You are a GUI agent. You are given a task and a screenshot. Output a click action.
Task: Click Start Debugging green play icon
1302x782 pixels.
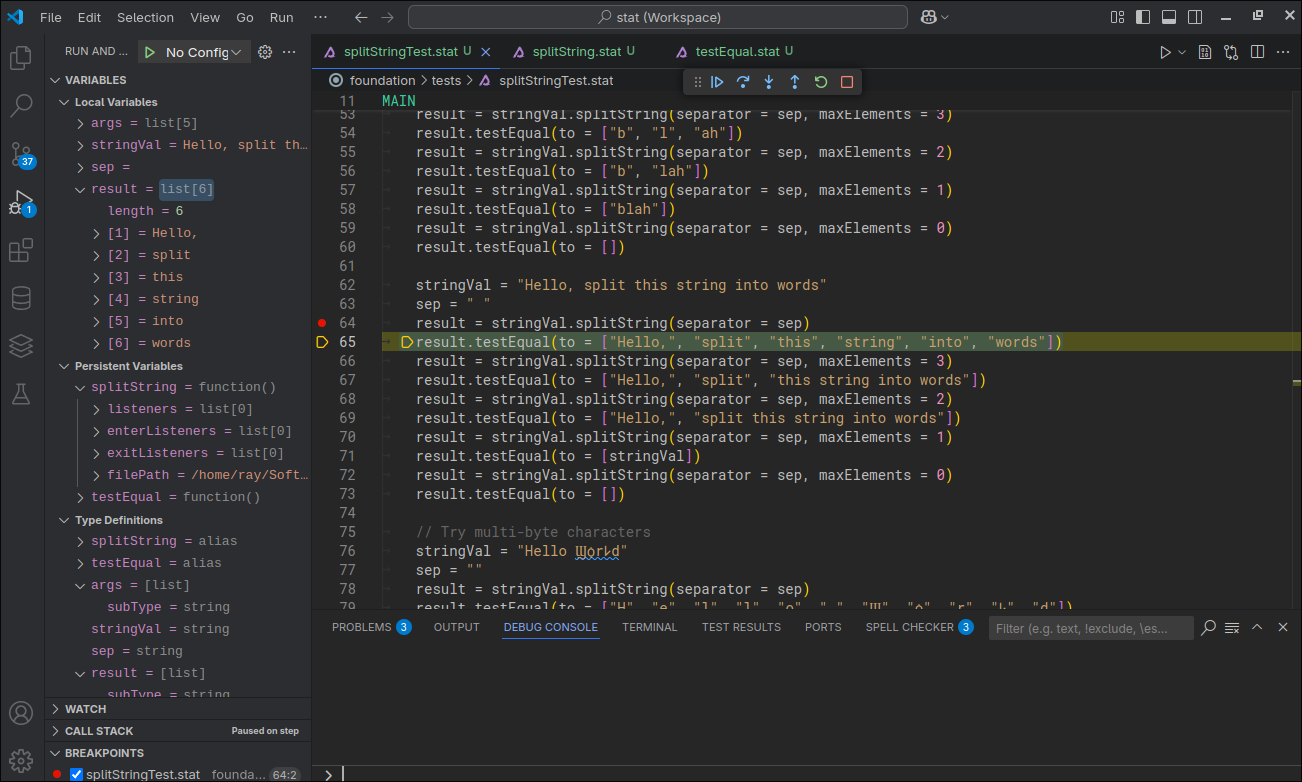pyautogui.click(x=150, y=52)
